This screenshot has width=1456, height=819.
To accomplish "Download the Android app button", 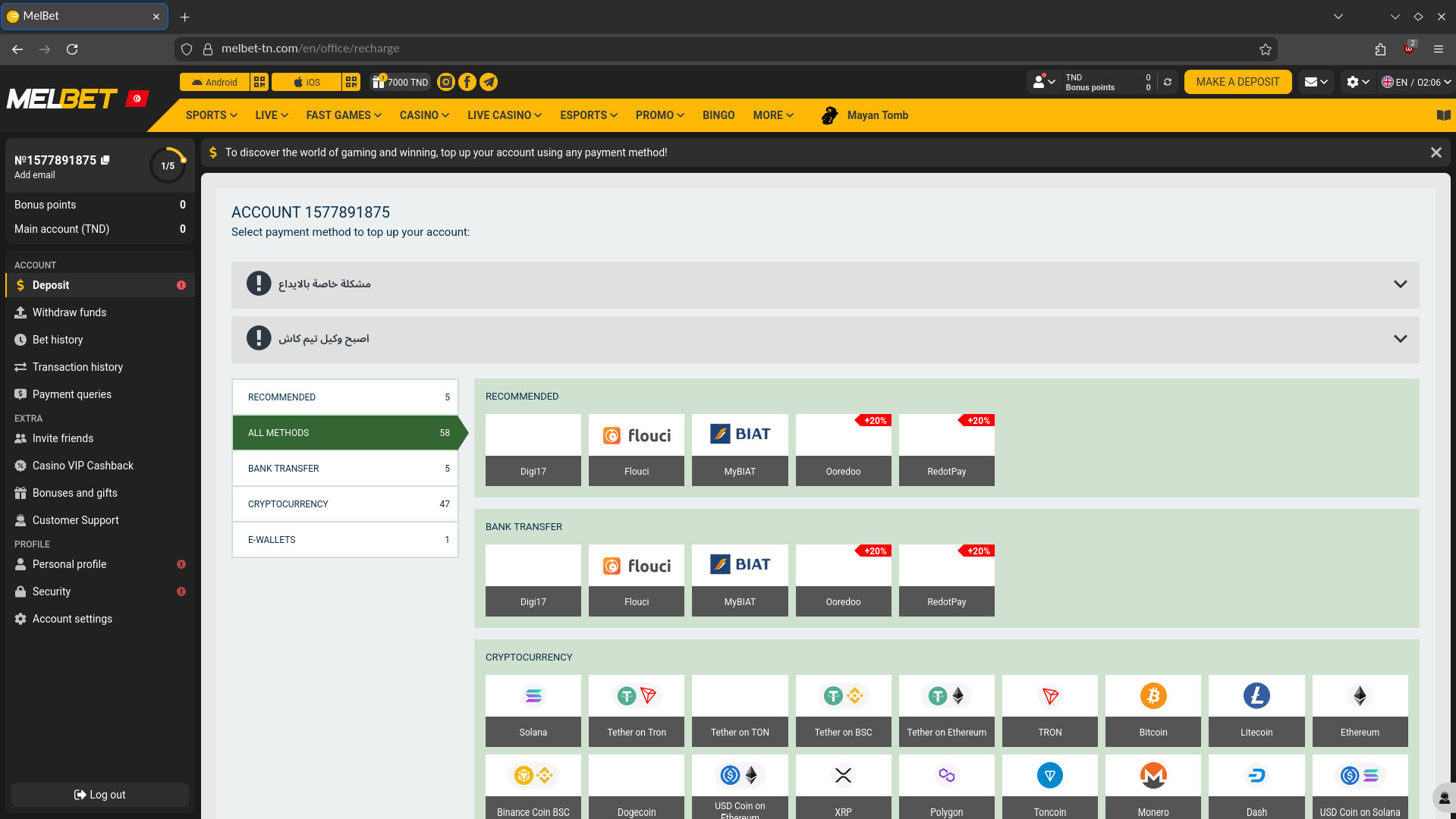I will click(215, 82).
